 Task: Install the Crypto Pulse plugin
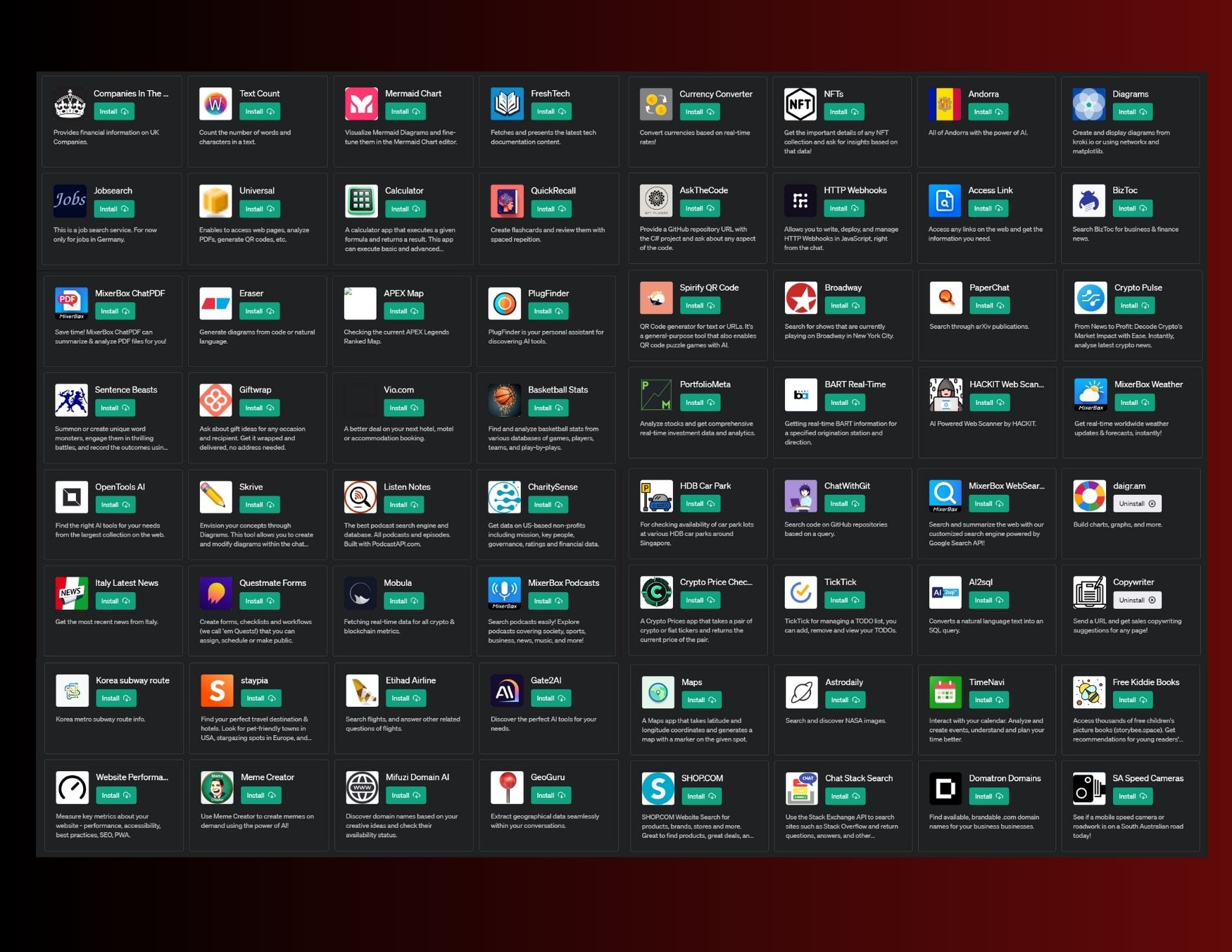click(1135, 306)
